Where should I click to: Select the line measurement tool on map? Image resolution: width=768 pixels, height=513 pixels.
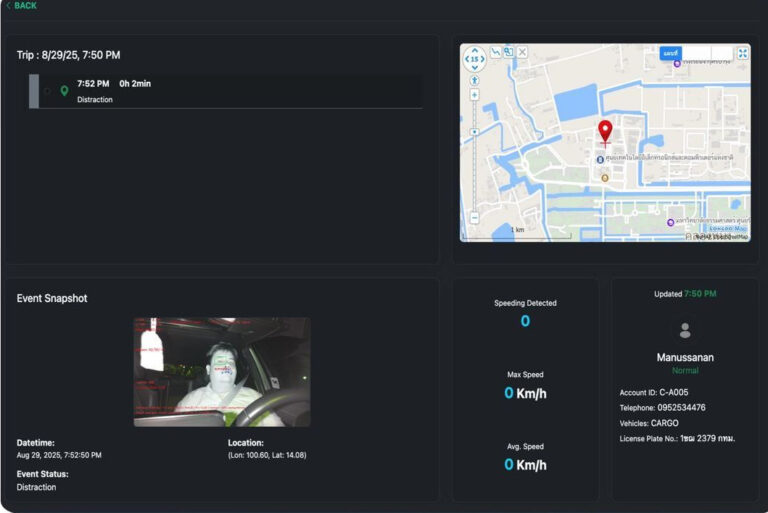pyautogui.click(x=496, y=52)
